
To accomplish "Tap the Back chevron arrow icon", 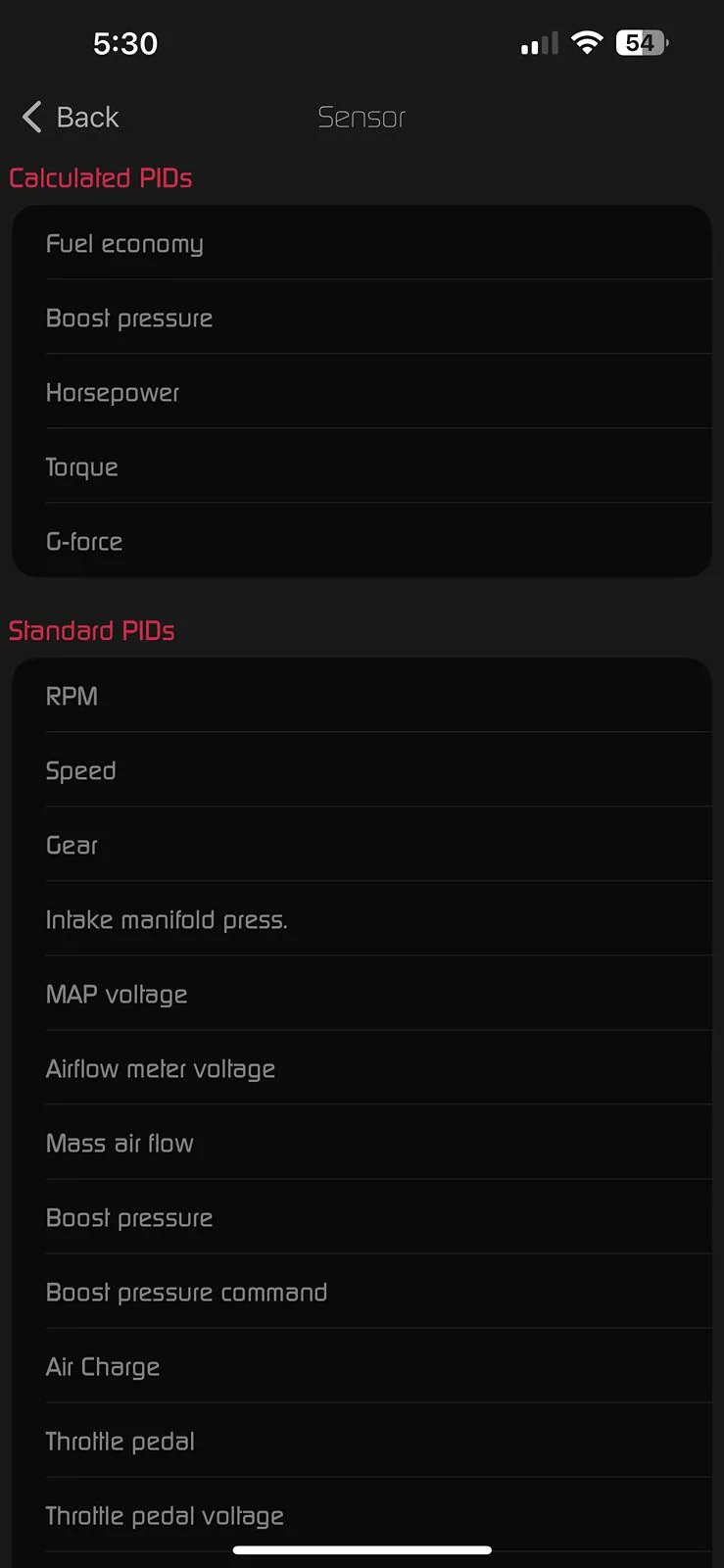I will click(32, 118).
